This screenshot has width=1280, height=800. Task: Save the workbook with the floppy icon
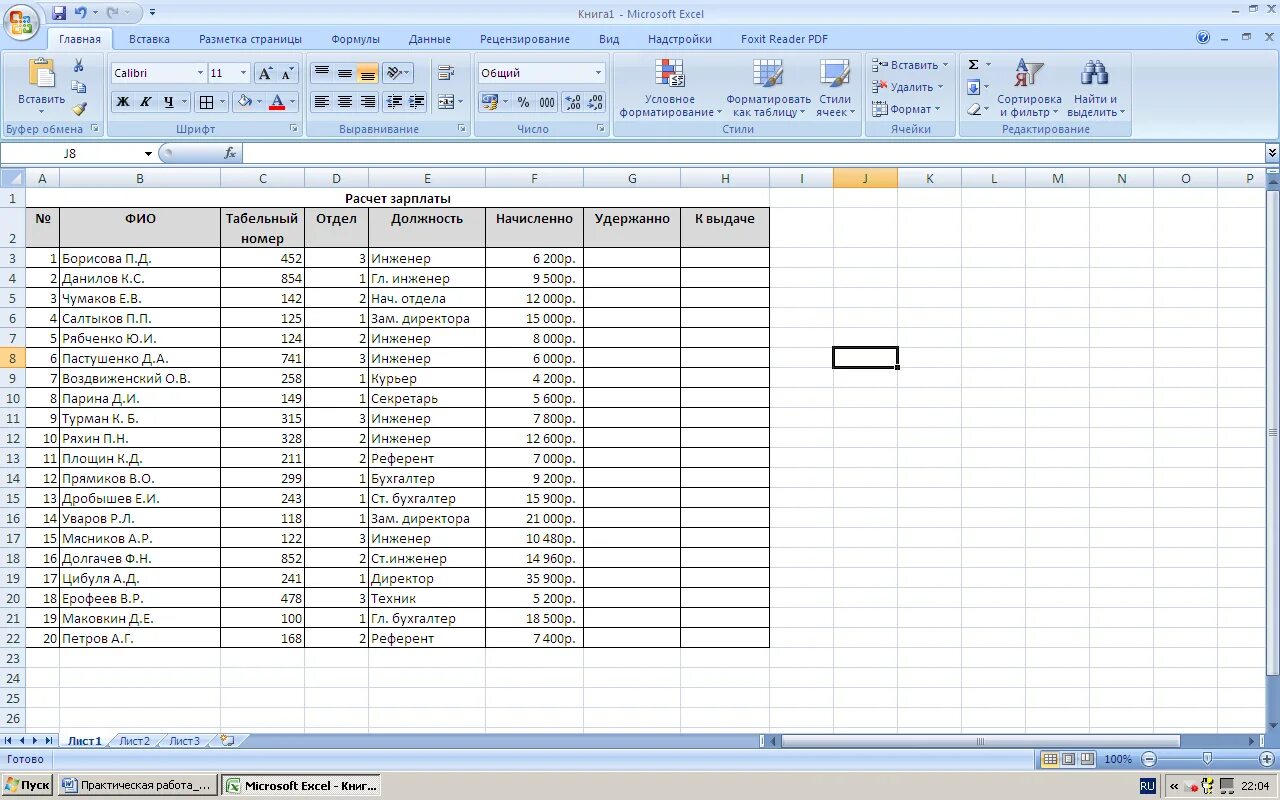[59, 13]
